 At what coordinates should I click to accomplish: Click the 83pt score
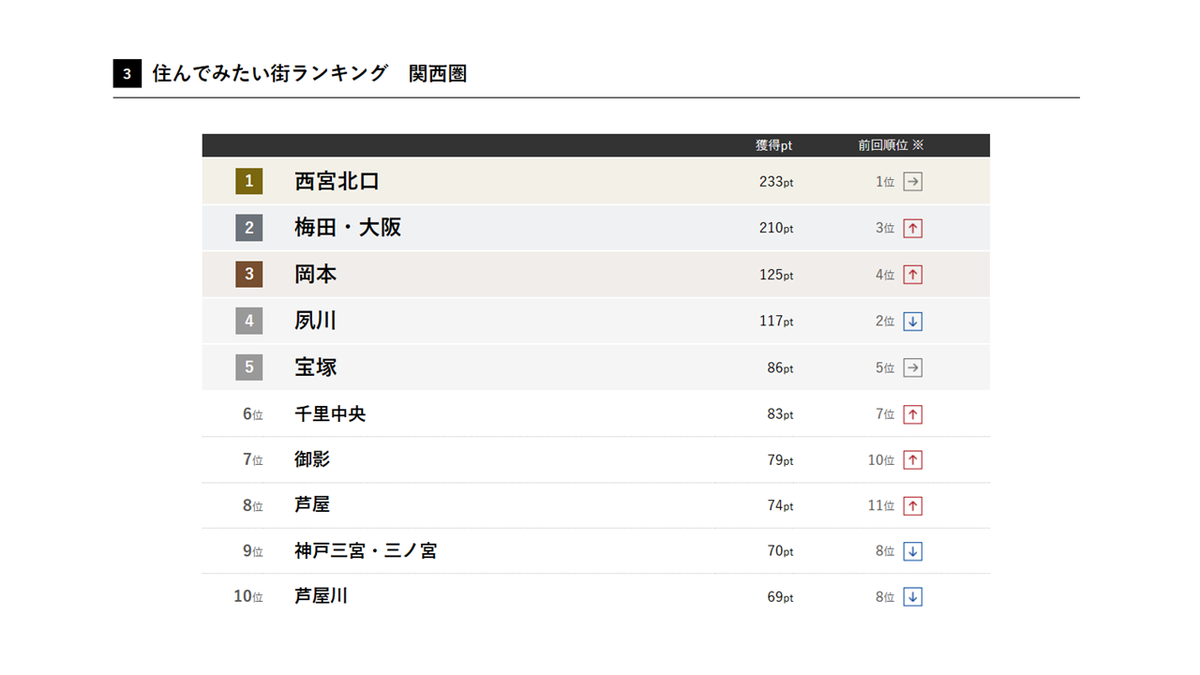780,414
